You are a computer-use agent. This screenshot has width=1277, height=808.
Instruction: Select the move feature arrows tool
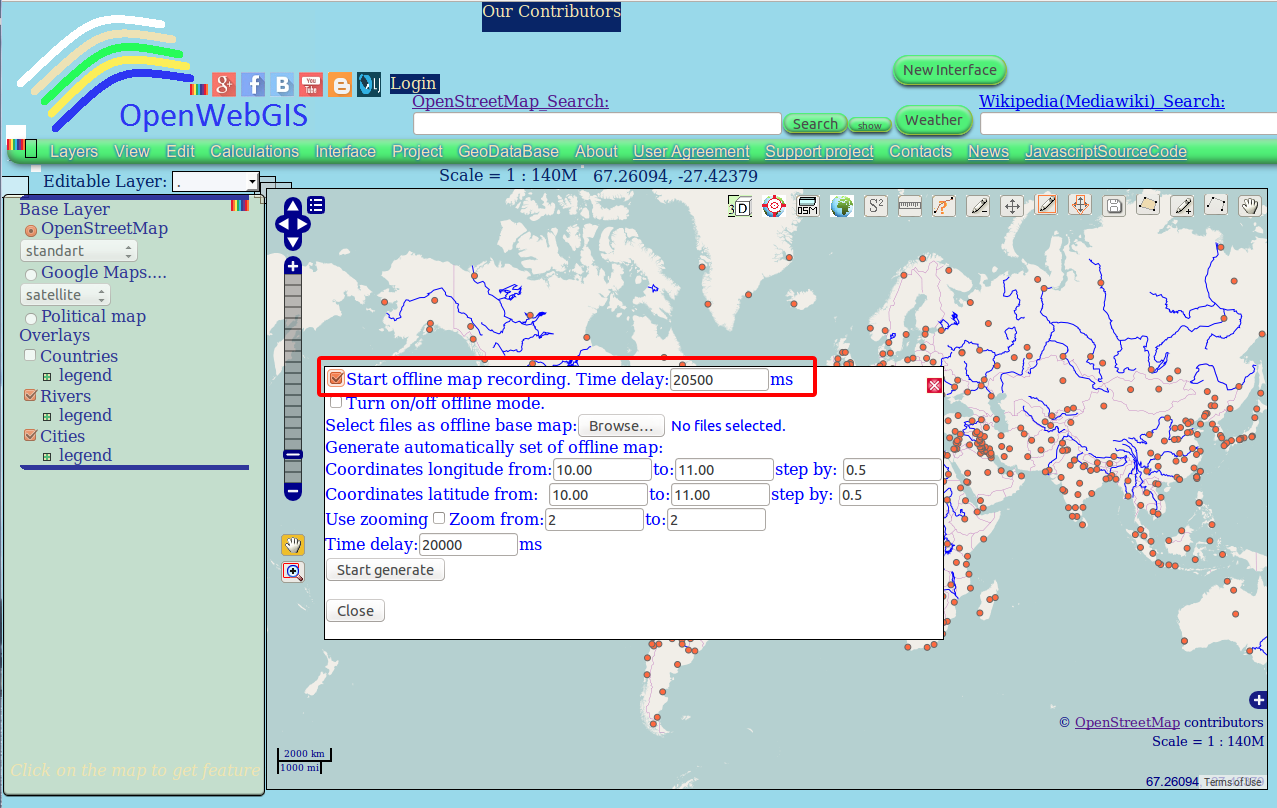[1012, 206]
